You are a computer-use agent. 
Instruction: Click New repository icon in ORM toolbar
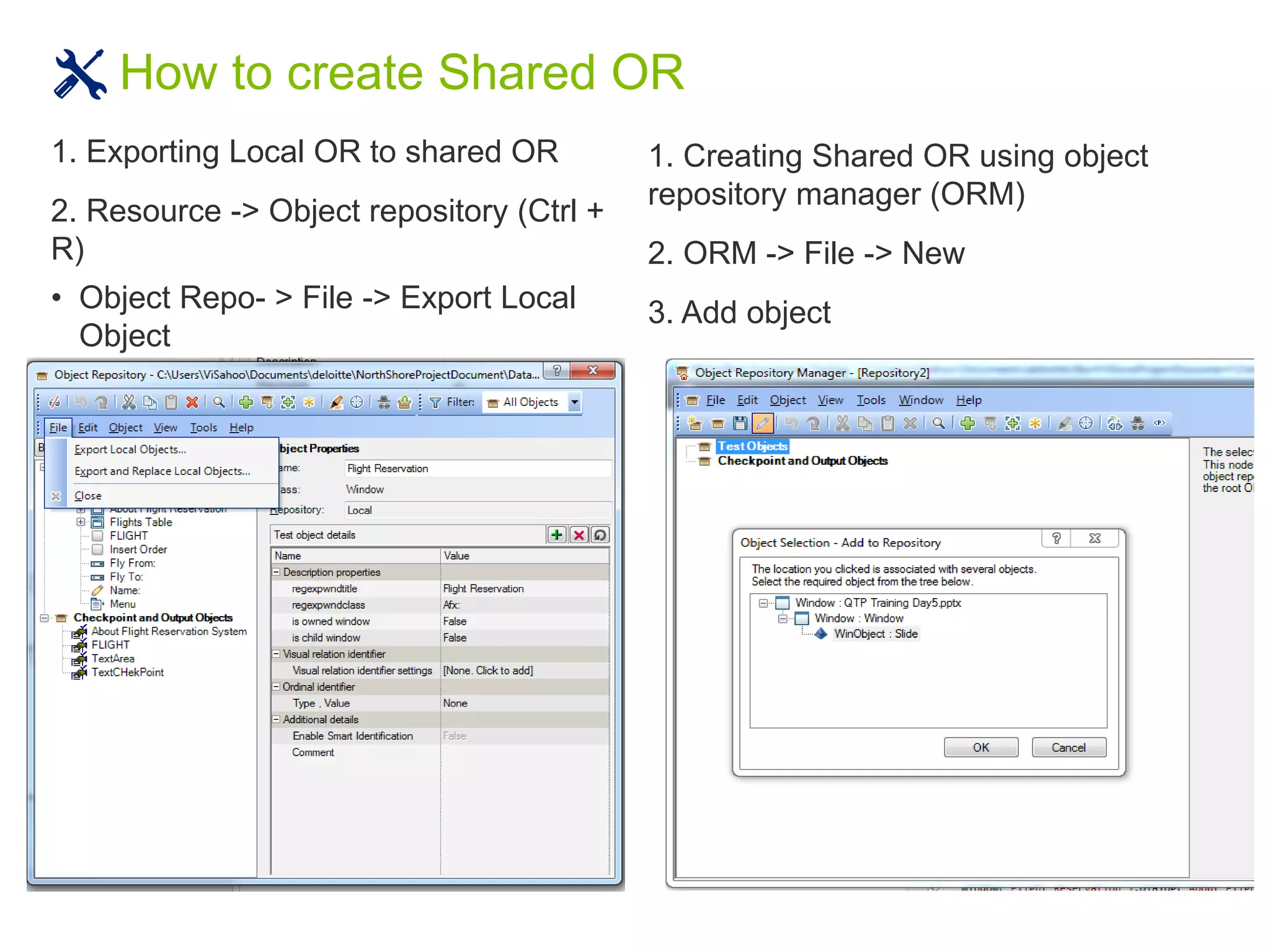pyautogui.click(x=695, y=423)
